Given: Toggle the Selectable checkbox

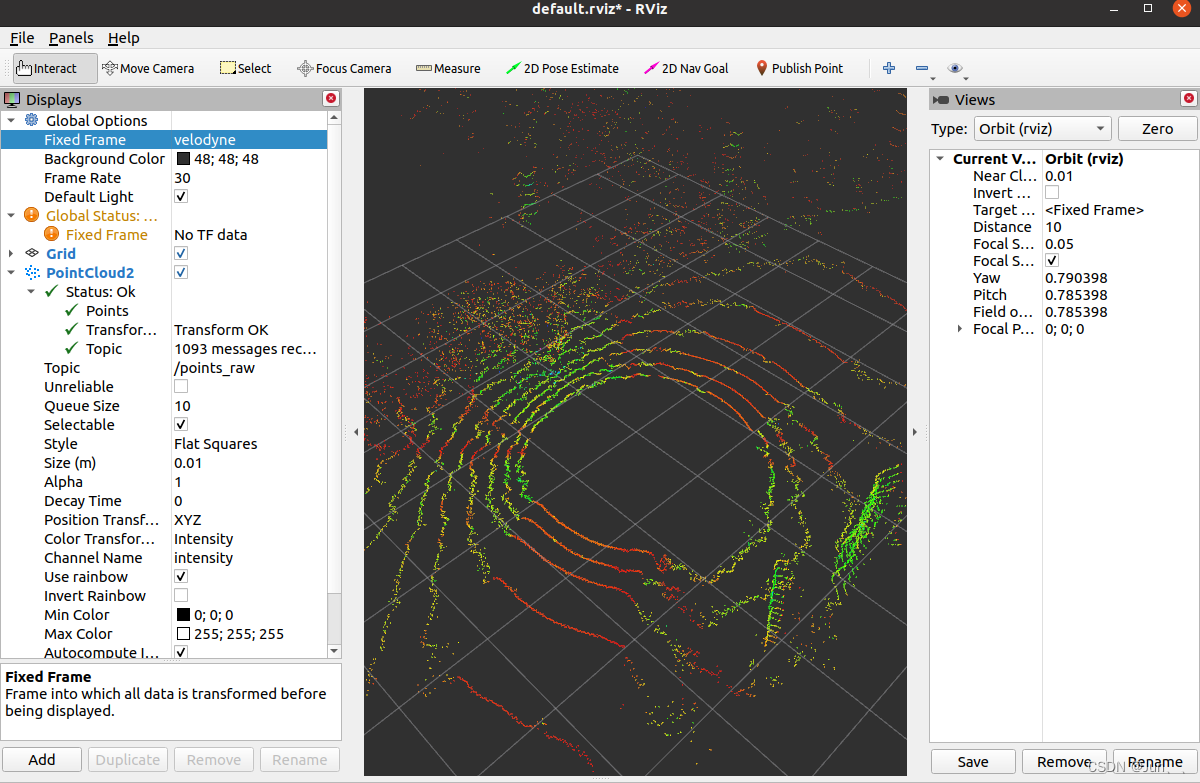Looking at the screenshot, I should [181, 425].
